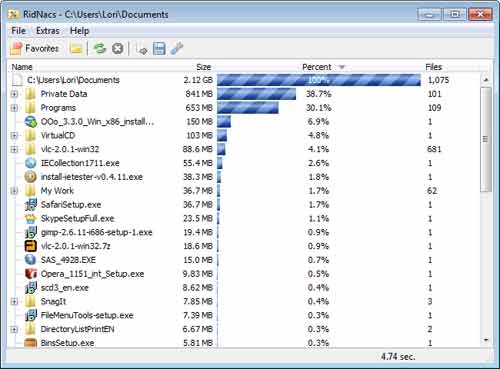Open settings with the wrench icon
Screen dimensions: 500x369
click(x=177, y=49)
